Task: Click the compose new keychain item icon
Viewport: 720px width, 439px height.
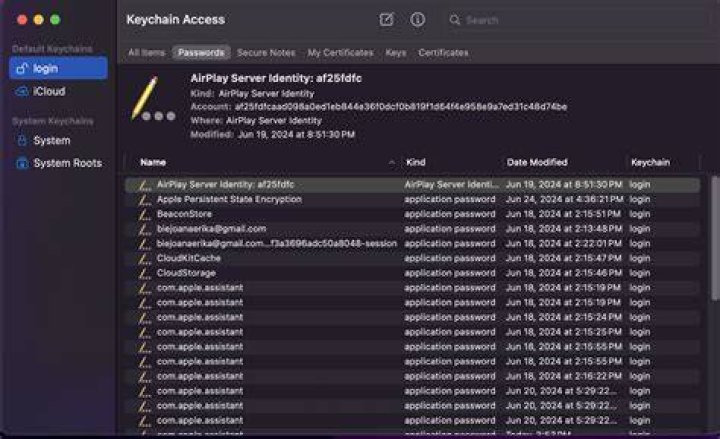Action: [386, 19]
